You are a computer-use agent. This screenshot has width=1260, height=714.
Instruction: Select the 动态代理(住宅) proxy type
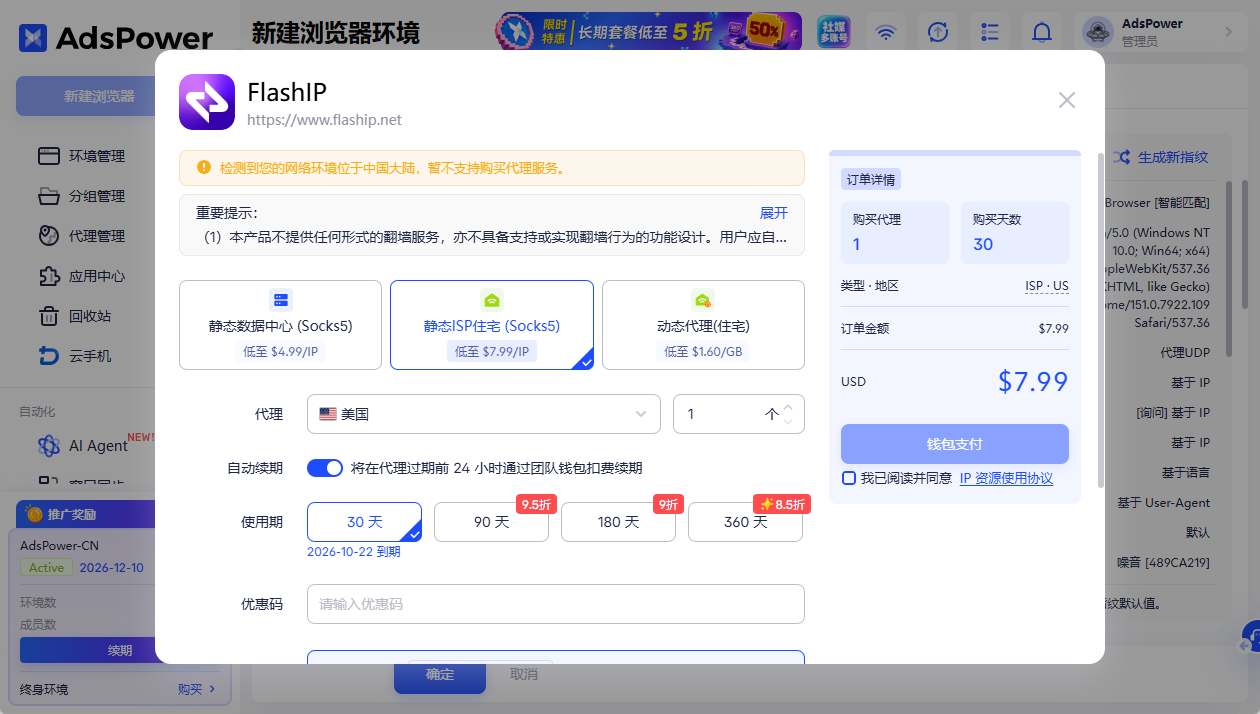[x=703, y=325]
